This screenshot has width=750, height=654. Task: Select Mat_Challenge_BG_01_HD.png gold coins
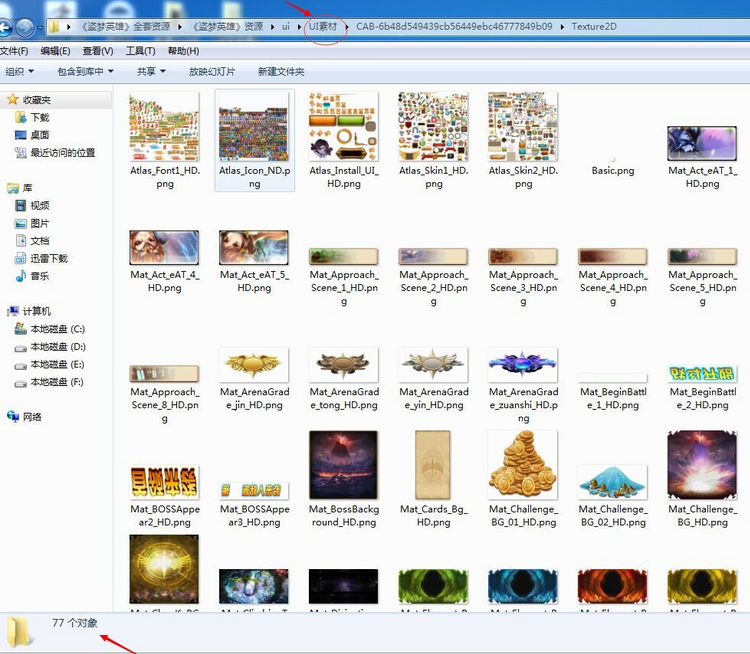tap(523, 465)
